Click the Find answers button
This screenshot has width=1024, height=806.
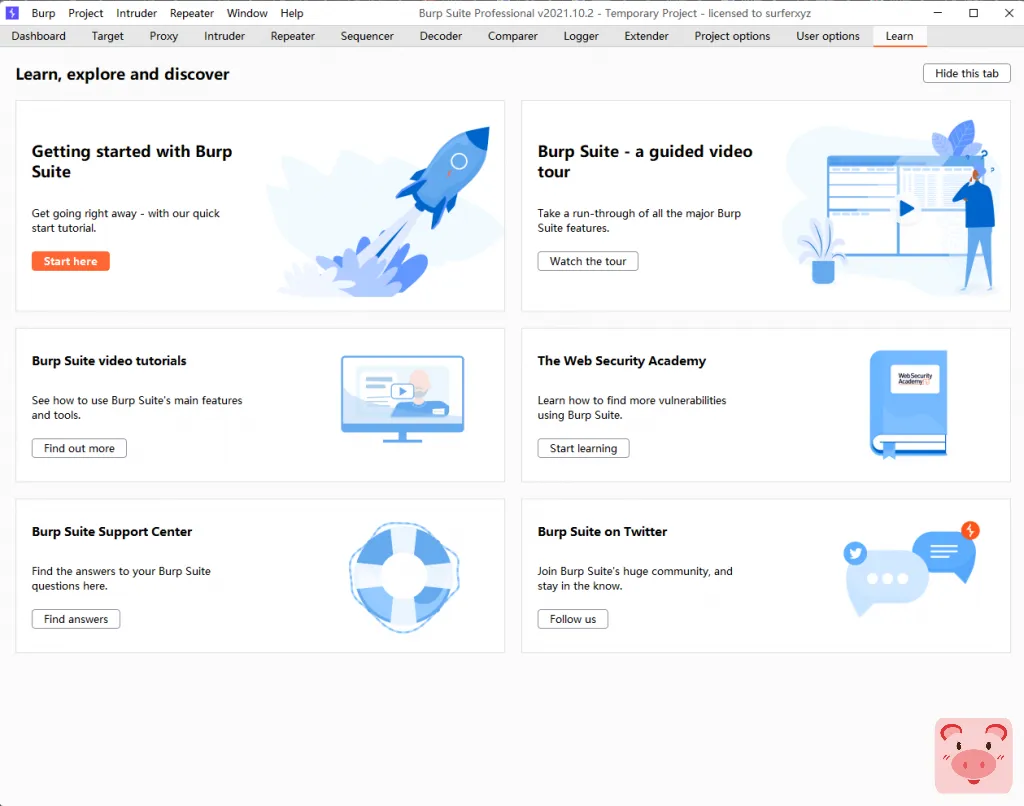(x=76, y=619)
